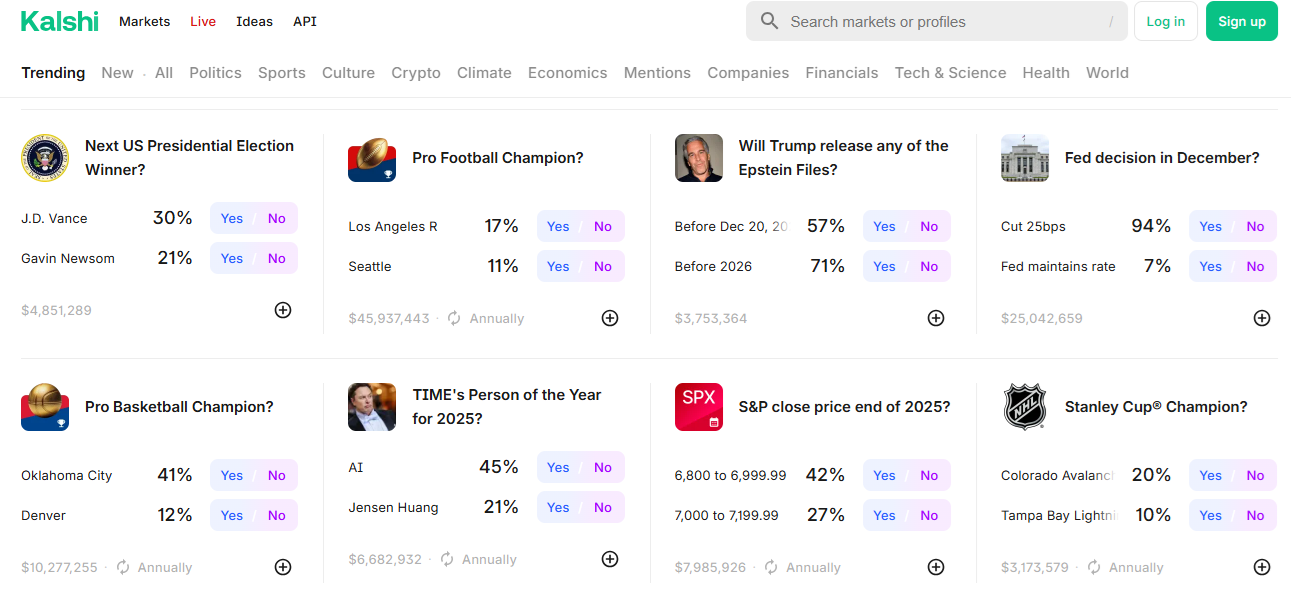This screenshot has width=1291, height=599.
Task: Click the search magnifier icon
Action: 769,21
